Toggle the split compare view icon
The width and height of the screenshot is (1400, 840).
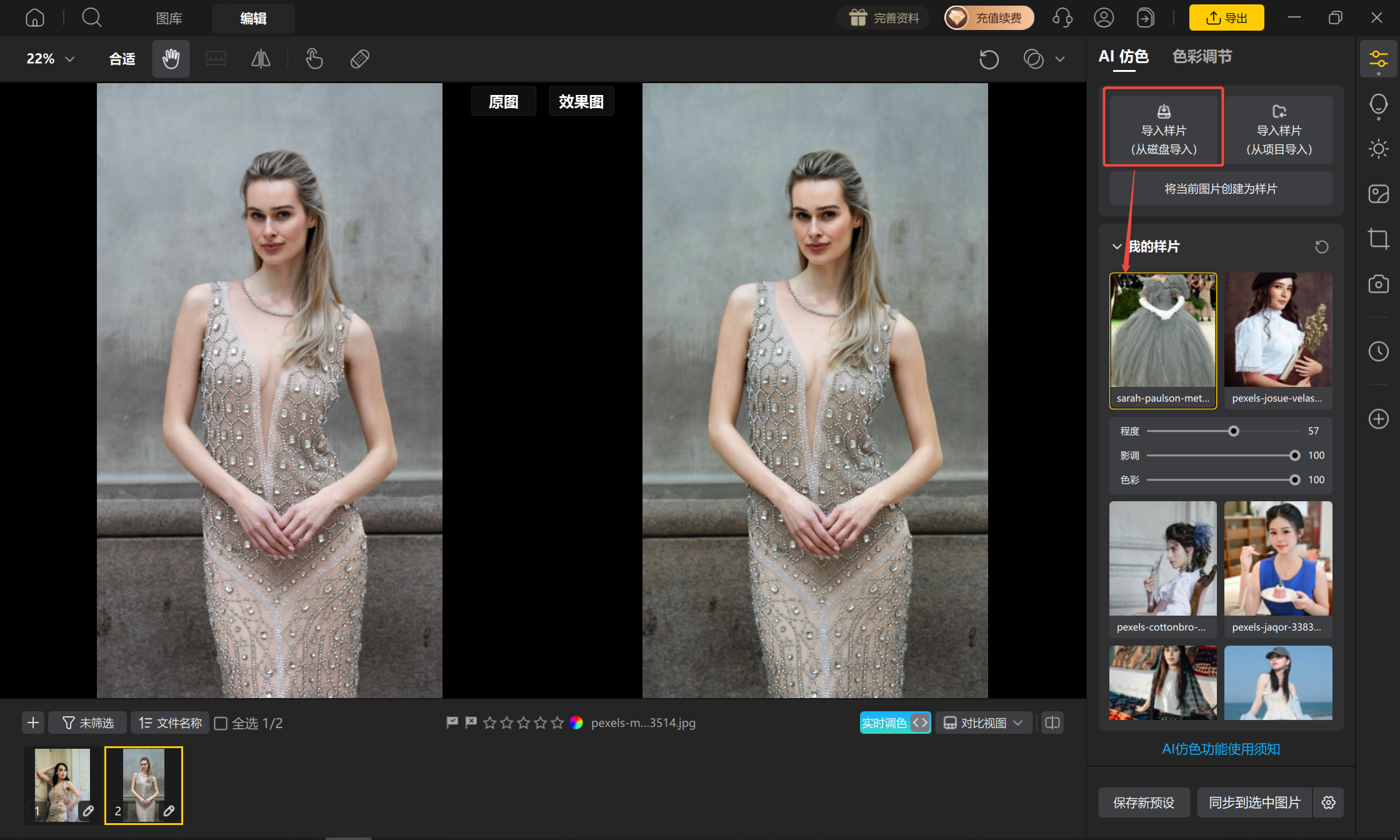click(1052, 723)
